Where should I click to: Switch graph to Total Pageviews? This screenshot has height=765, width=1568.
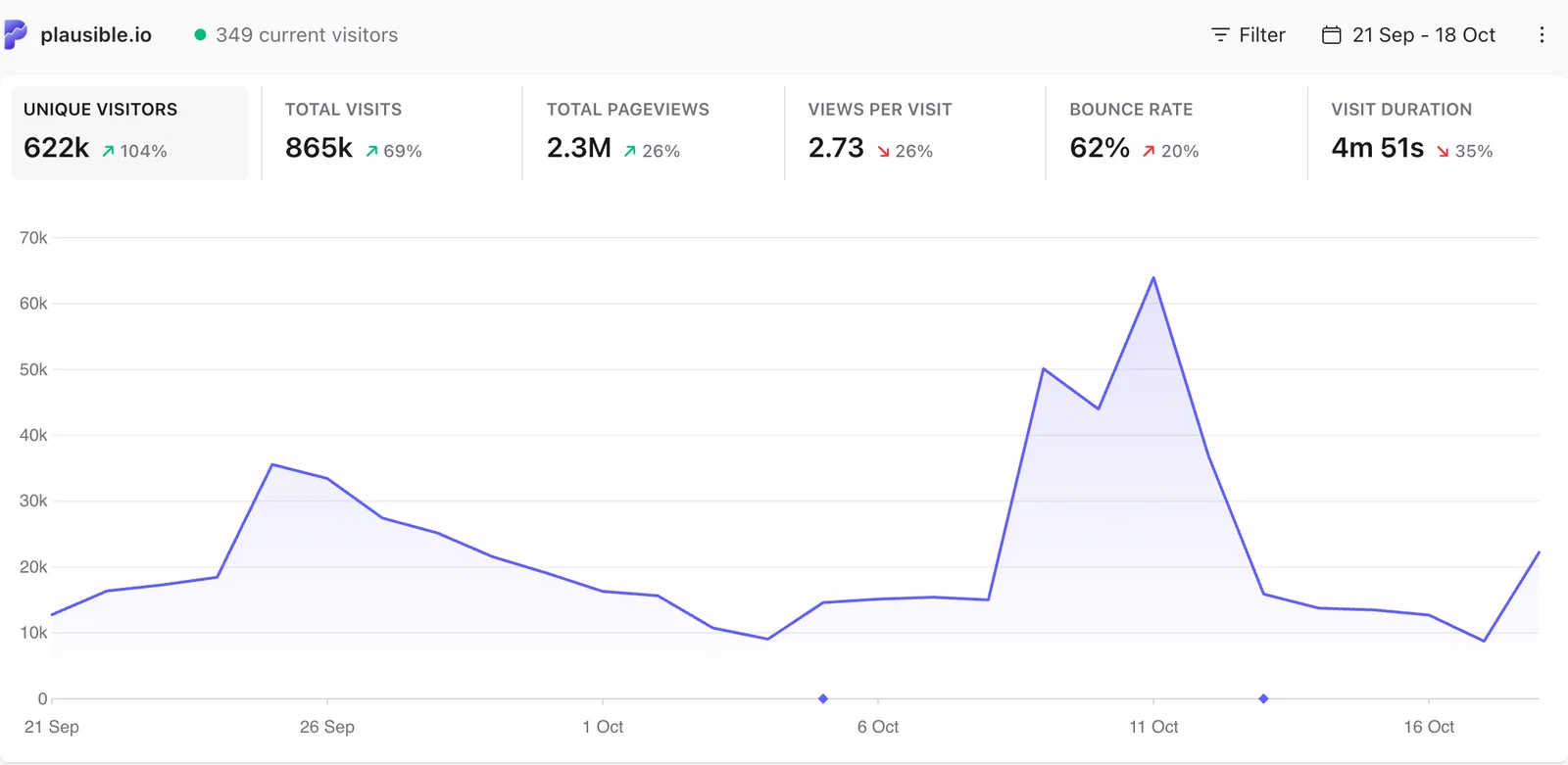(654, 133)
